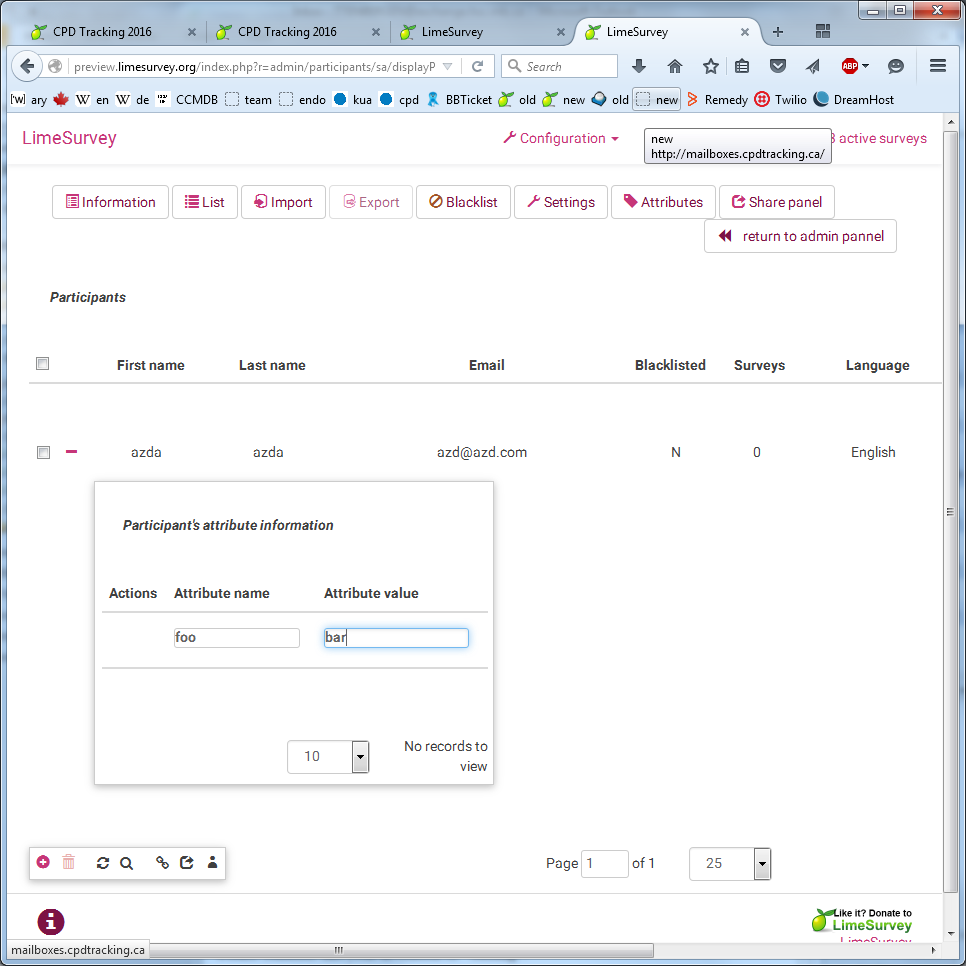This screenshot has height=966, width=966.
Task: Click the LimeSurvey logo link
Action: pos(69,138)
